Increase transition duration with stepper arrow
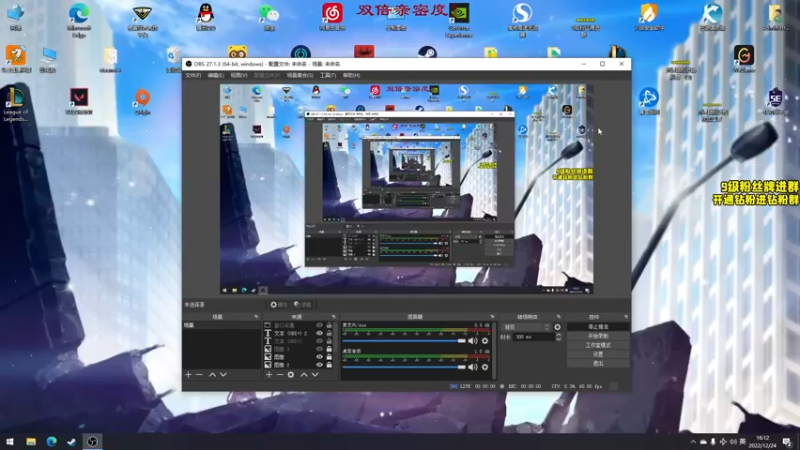Image resolution: width=800 pixels, height=450 pixels. click(x=559, y=335)
